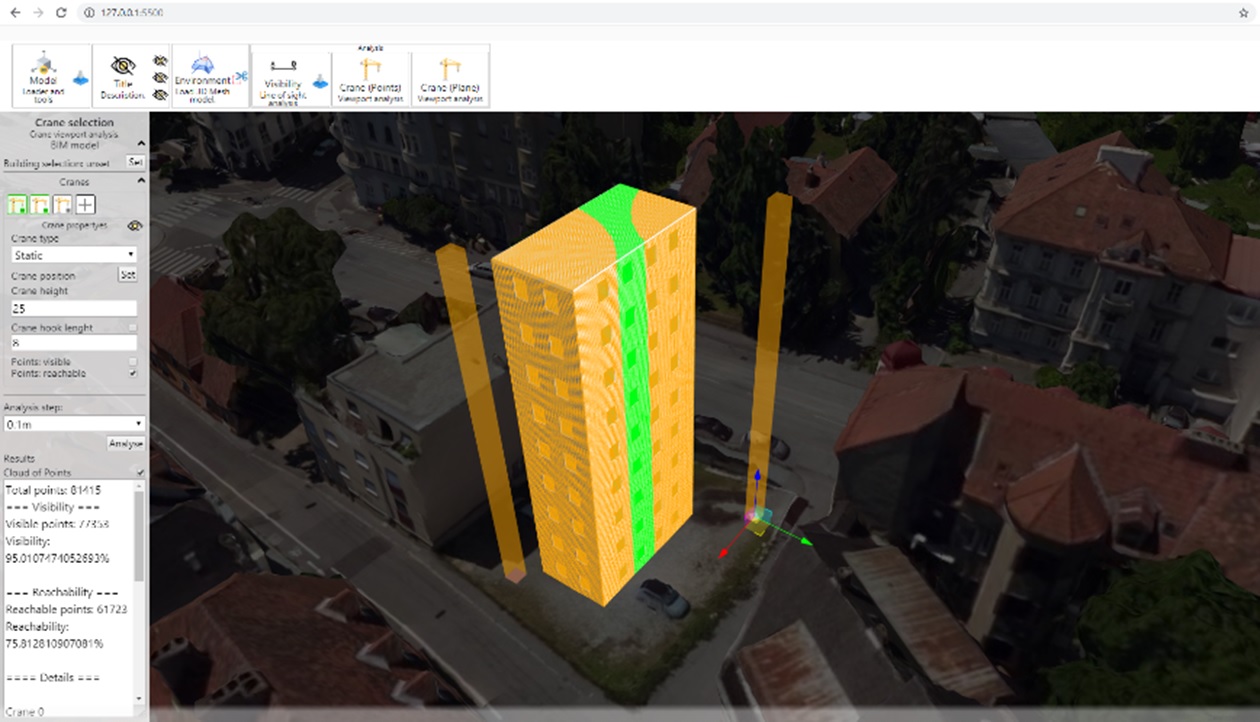Open Crane (Plane) viewport analysis
The width and height of the screenshot is (1260, 722).
pyautogui.click(x=450, y=78)
